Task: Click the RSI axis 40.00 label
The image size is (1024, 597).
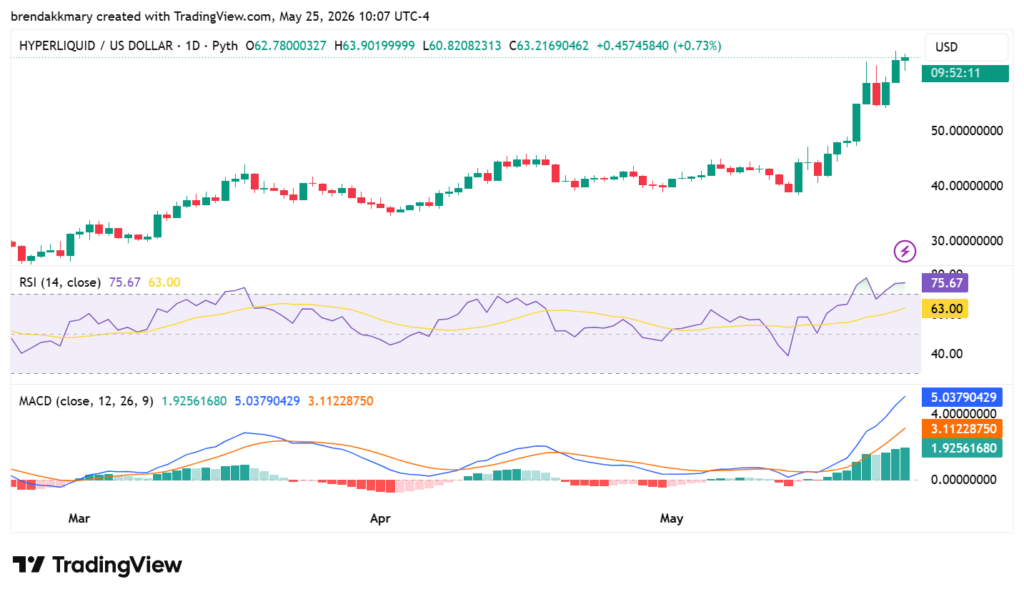Action: [x=946, y=353]
